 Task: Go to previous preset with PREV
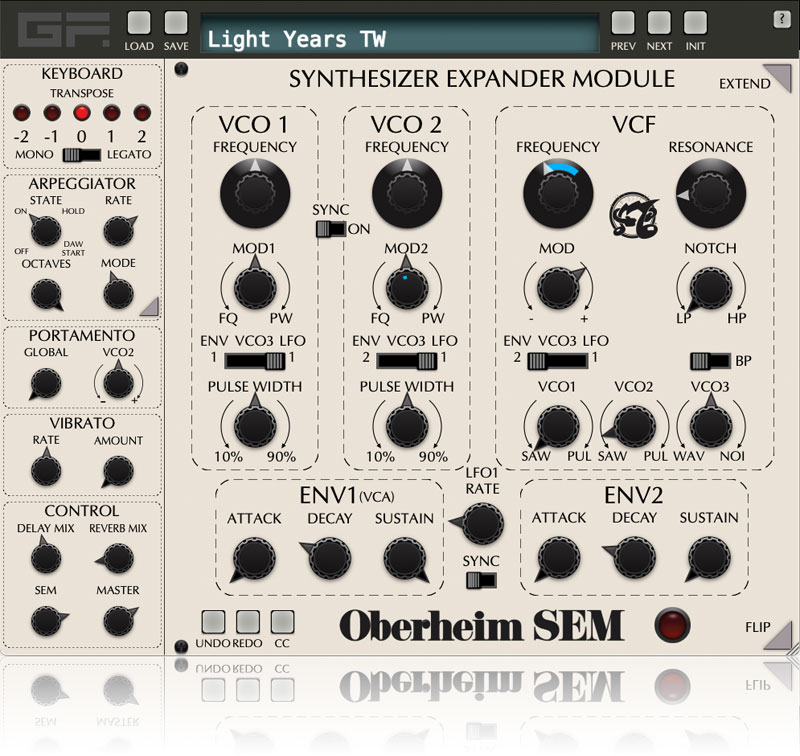click(x=623, y=24)
